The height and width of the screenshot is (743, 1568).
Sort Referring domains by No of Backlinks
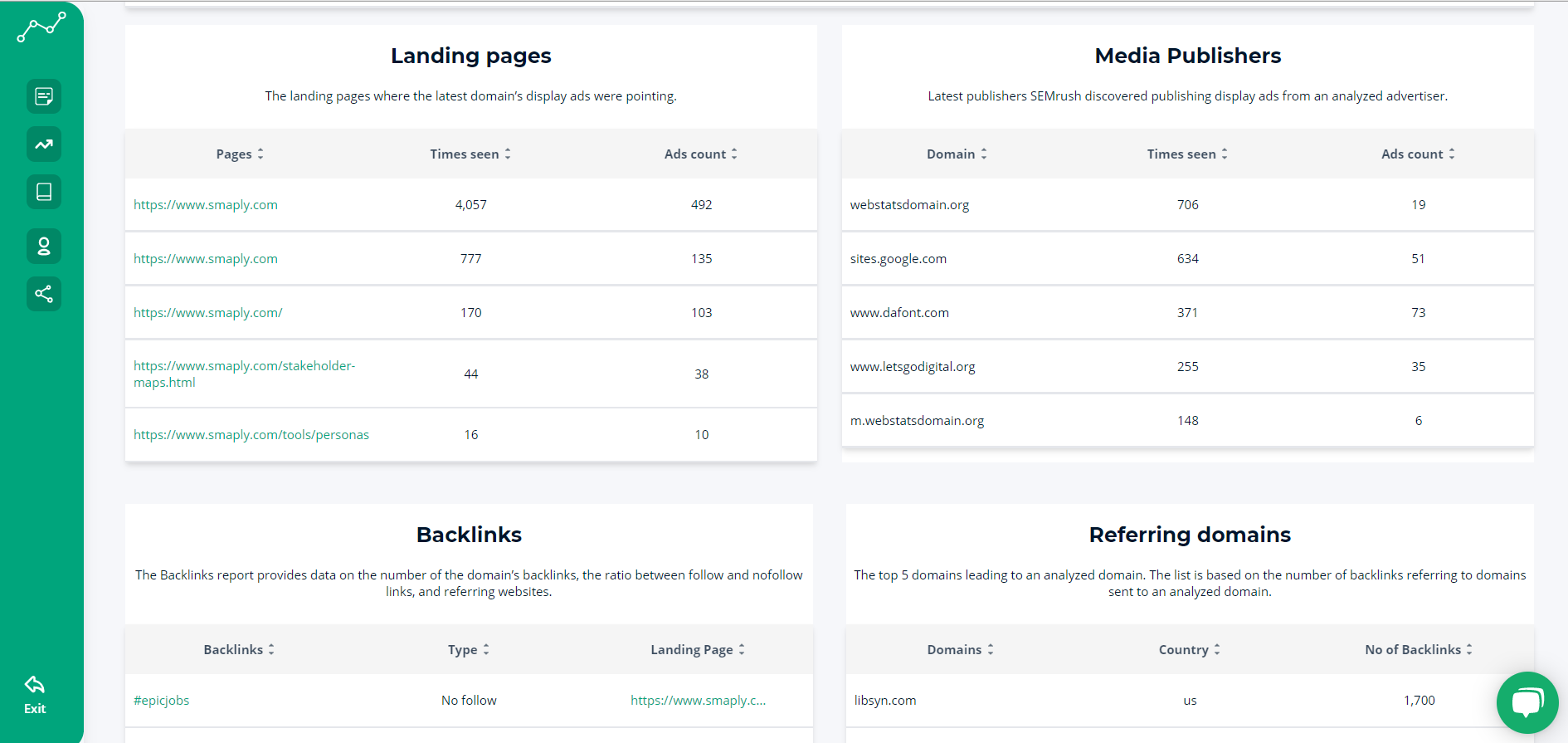(1419, 650)
